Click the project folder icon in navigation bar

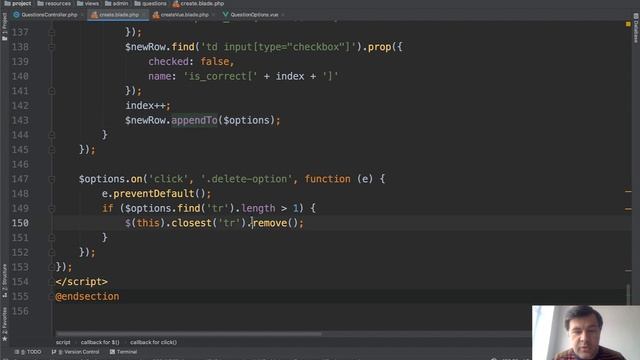click(x=7, y=3)
